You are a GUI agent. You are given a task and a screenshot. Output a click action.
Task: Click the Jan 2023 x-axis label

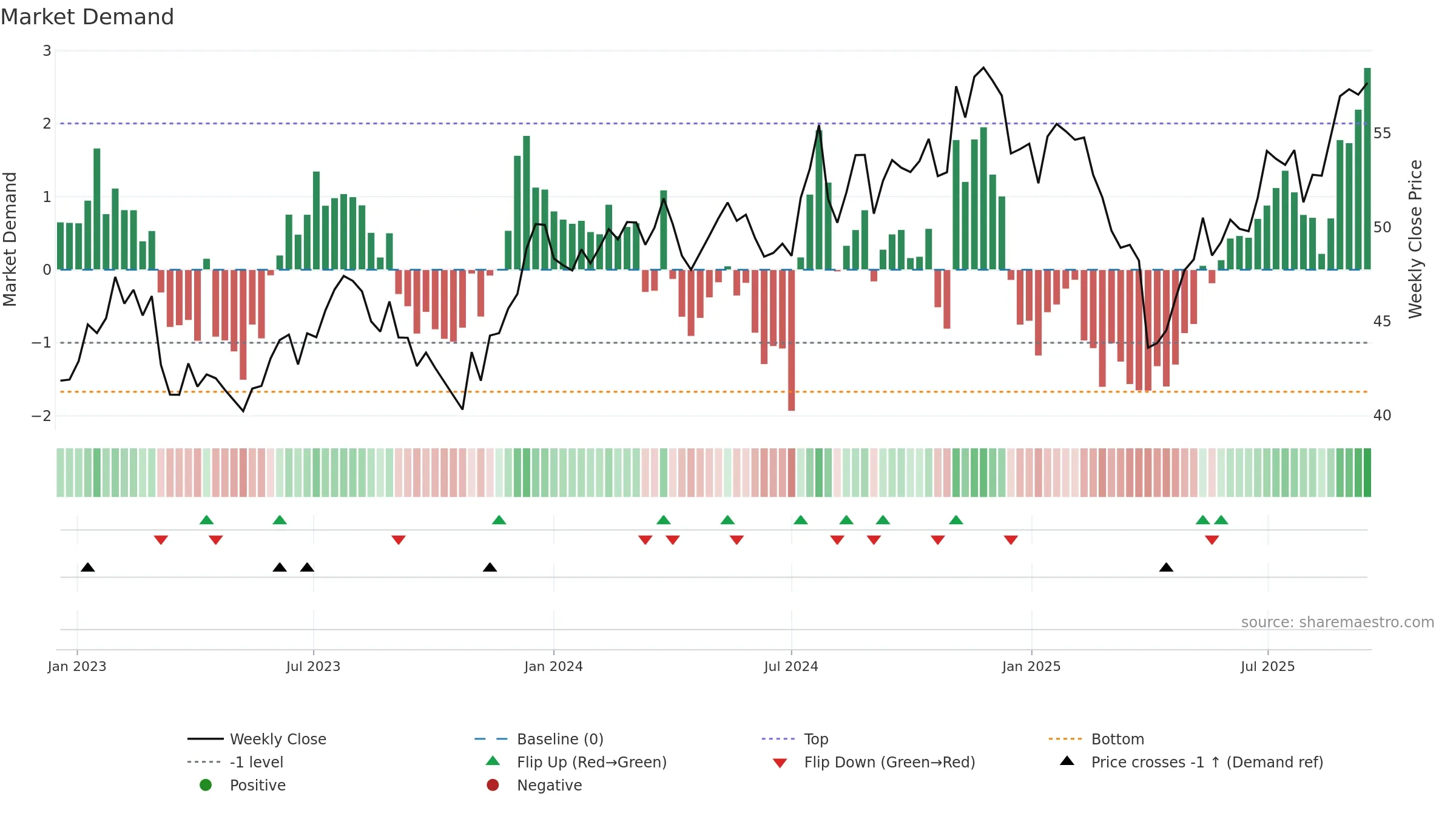click(77, 667)
